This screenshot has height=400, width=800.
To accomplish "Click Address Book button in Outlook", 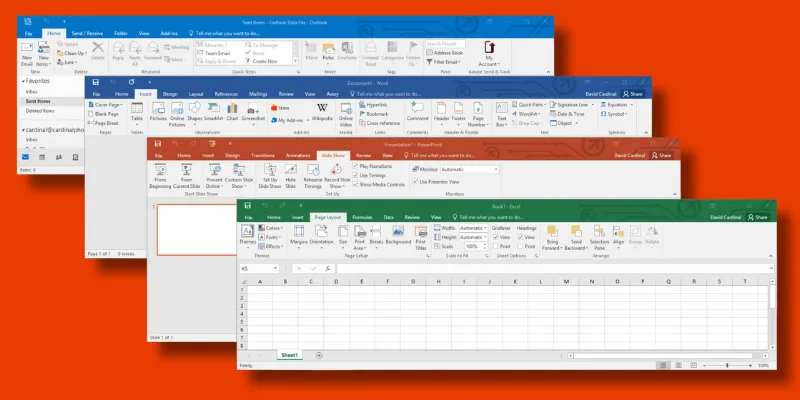I will [445, 53].
